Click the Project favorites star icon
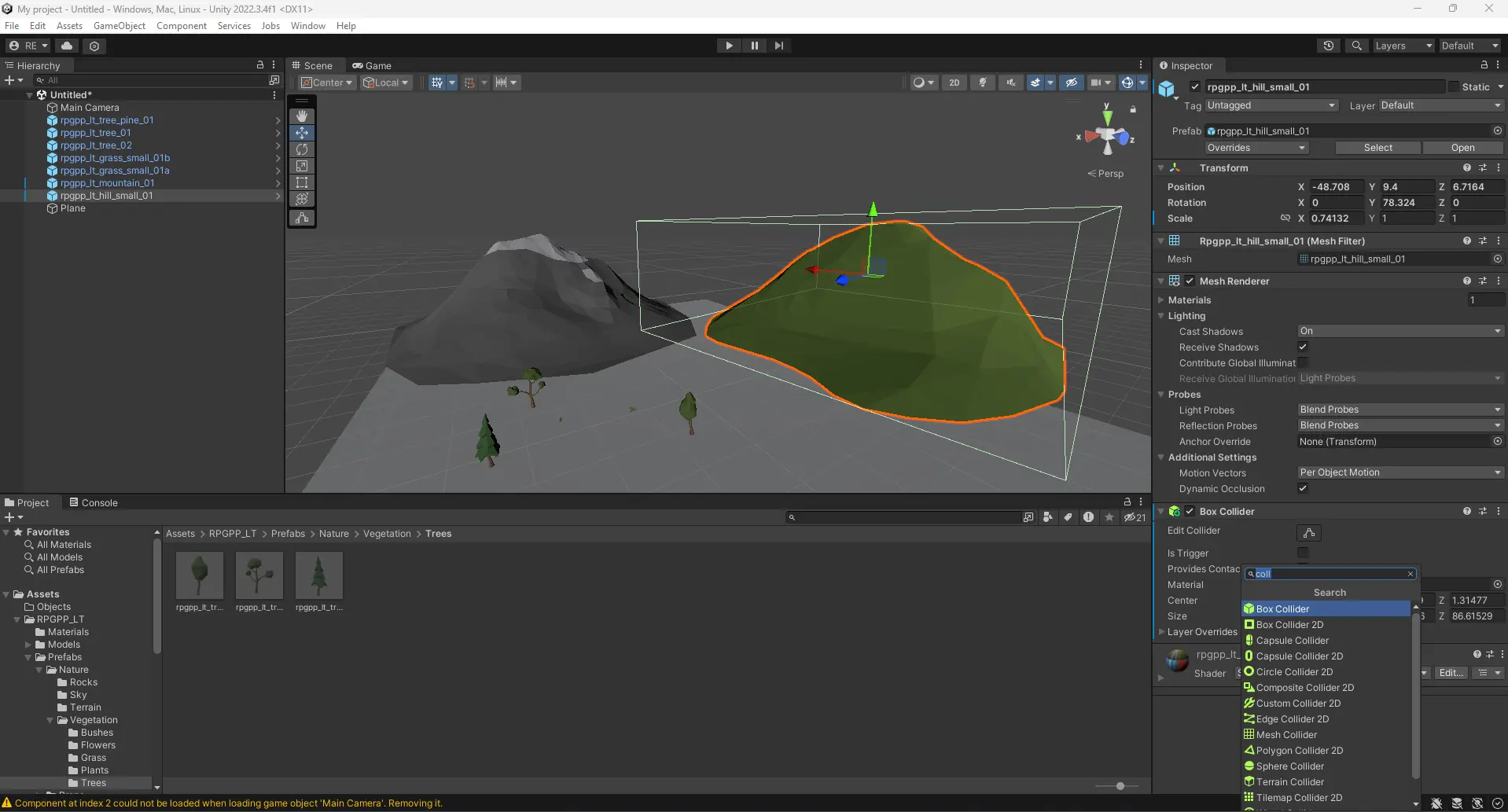 coord(1109,517)
